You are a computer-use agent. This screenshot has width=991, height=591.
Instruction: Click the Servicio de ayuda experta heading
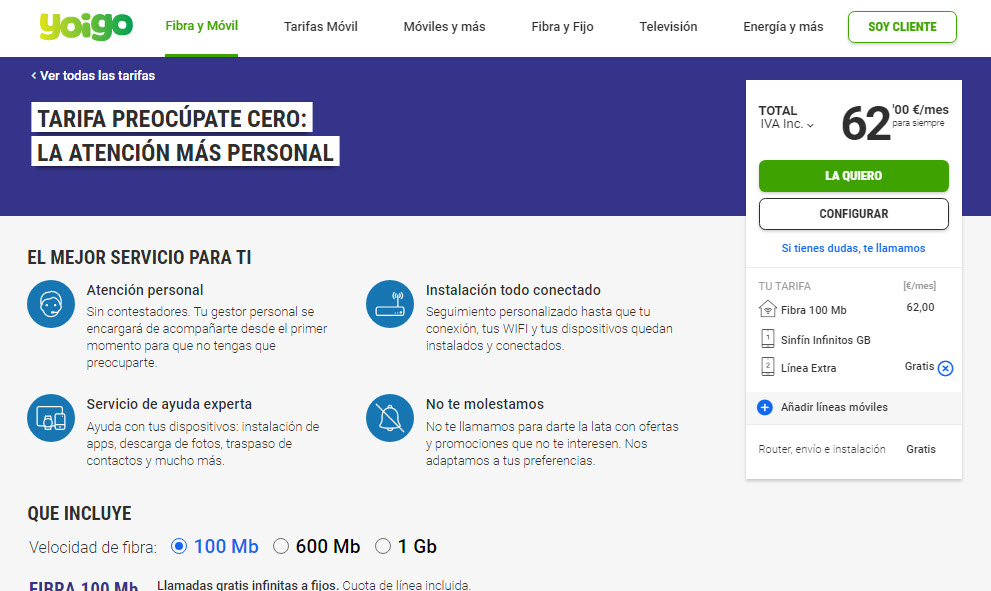(x=169, y=404)
